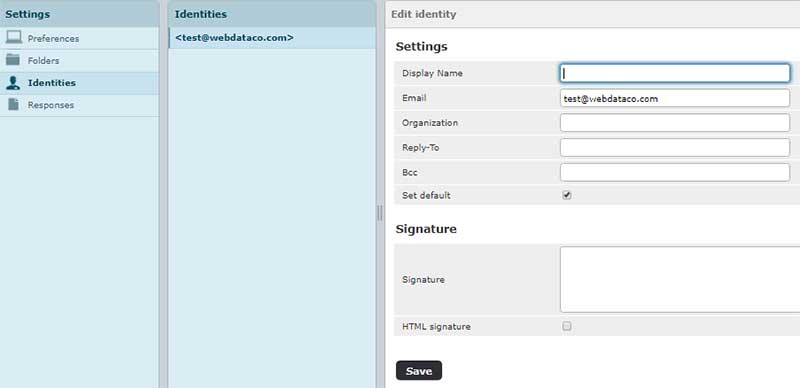Focus the Display Name field

click(x=674, y=73)
